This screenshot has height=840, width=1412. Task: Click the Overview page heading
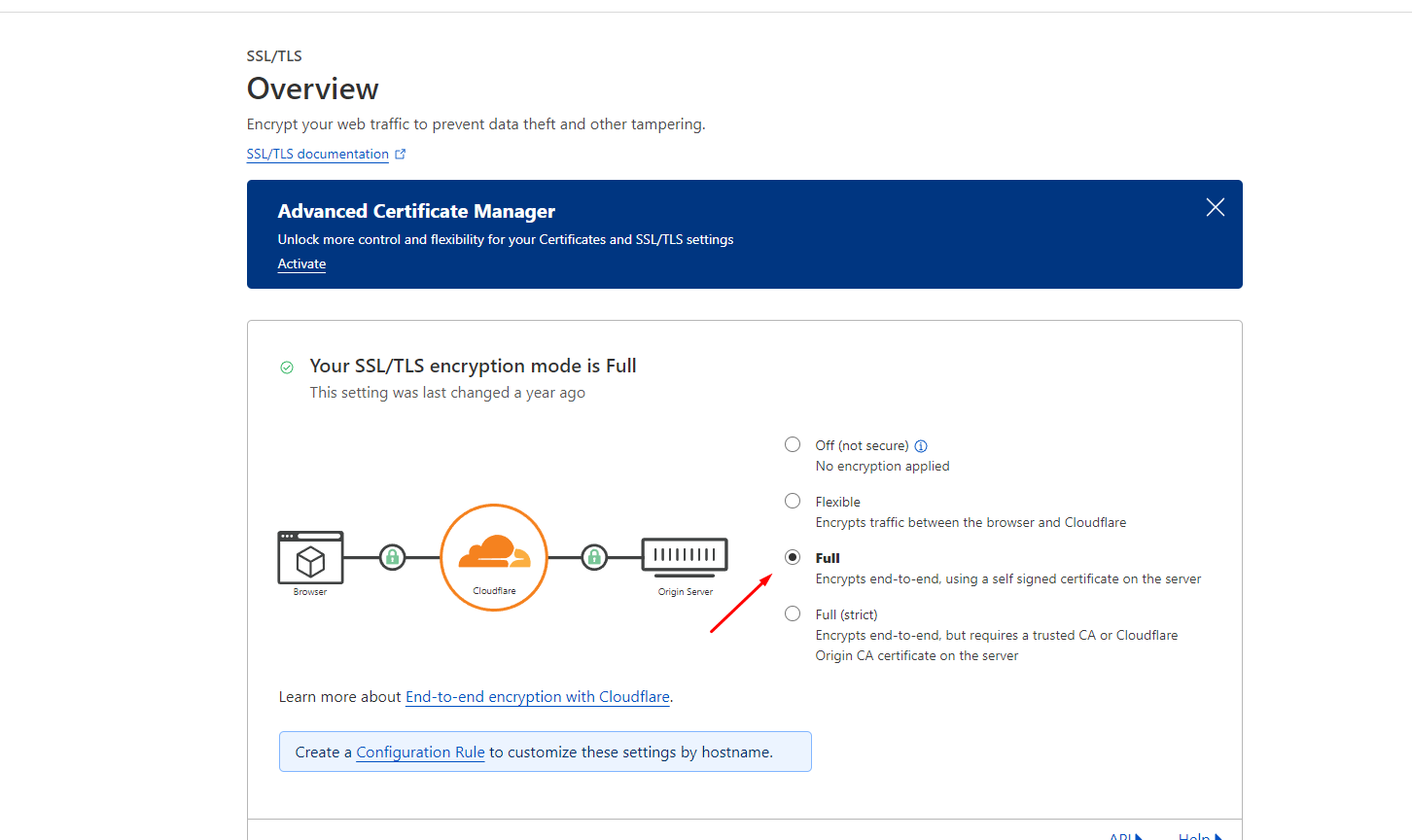pos(312,88)
